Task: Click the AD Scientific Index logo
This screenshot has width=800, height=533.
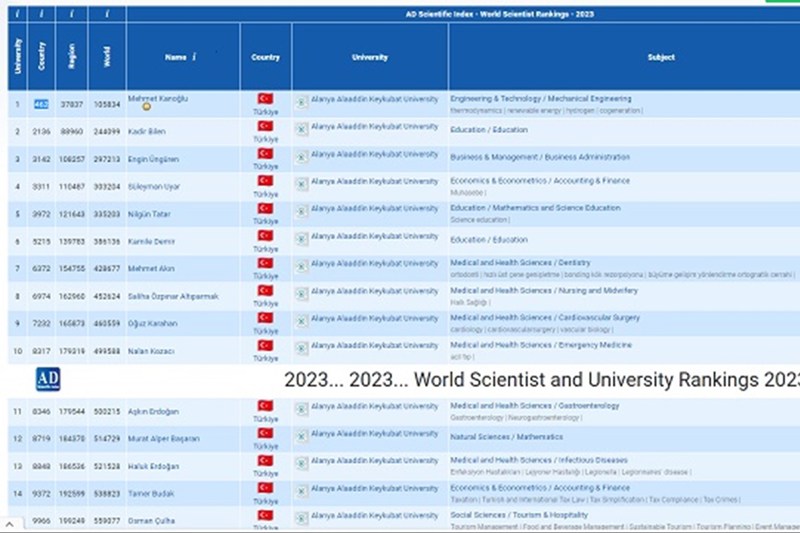Action: click(48, 379)
